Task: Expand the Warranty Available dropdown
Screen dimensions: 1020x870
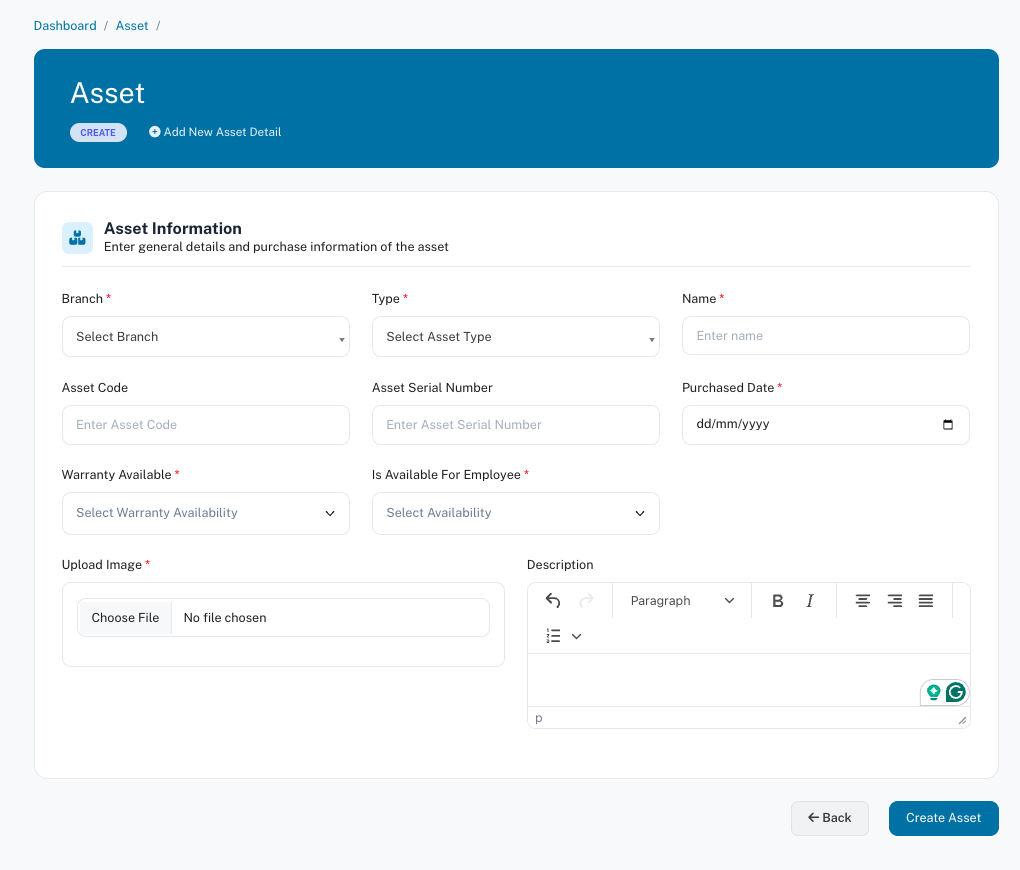Action: click(x=205, y=513)
